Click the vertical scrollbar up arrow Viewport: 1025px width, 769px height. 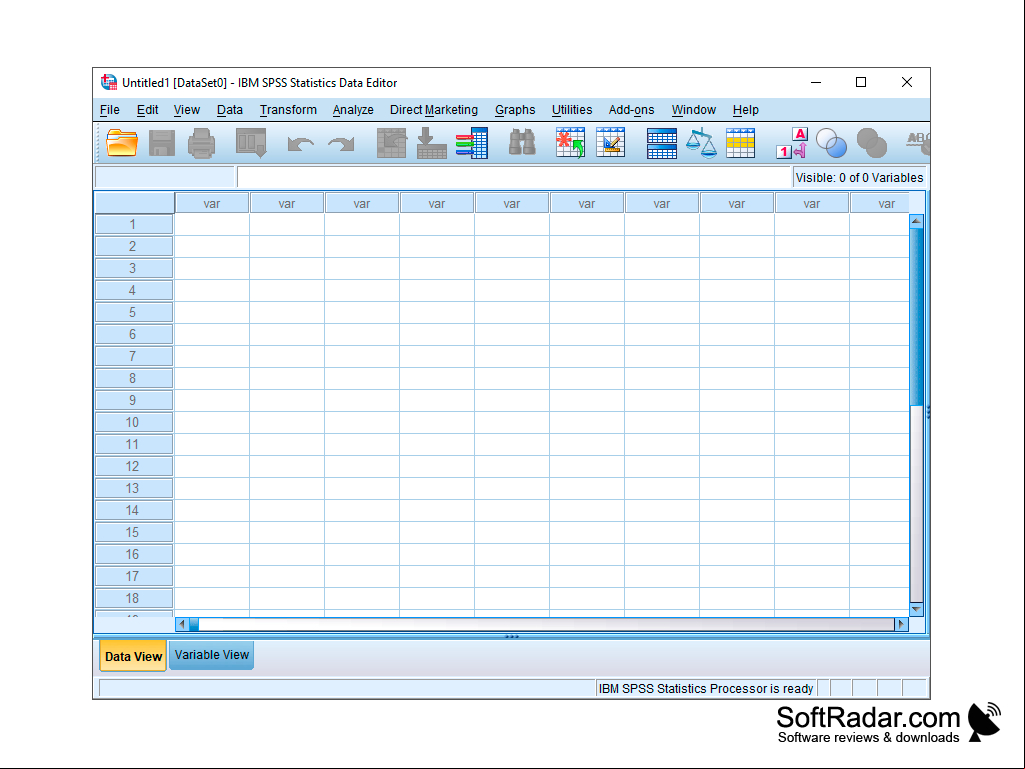(x=916, y=221)
